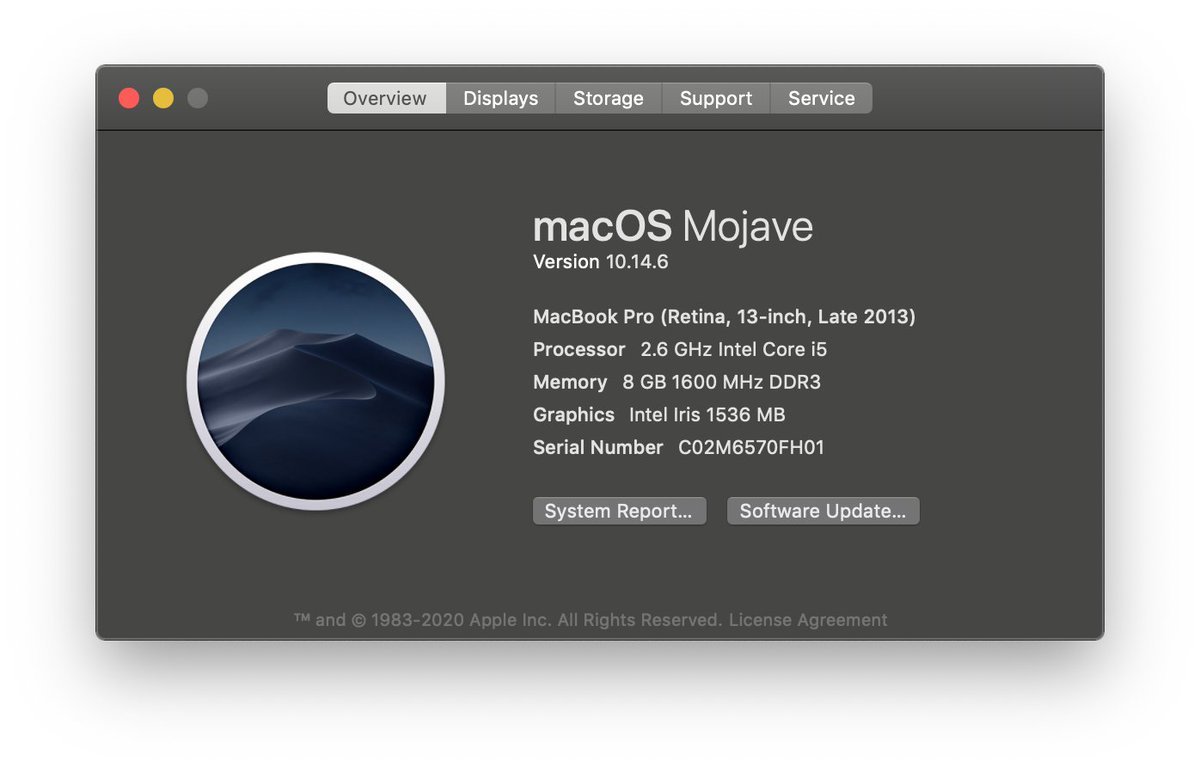Image resolution: width=1200 pixels, height=767 pixels.
Task: Open the License Agreement link
Action: 808,620
